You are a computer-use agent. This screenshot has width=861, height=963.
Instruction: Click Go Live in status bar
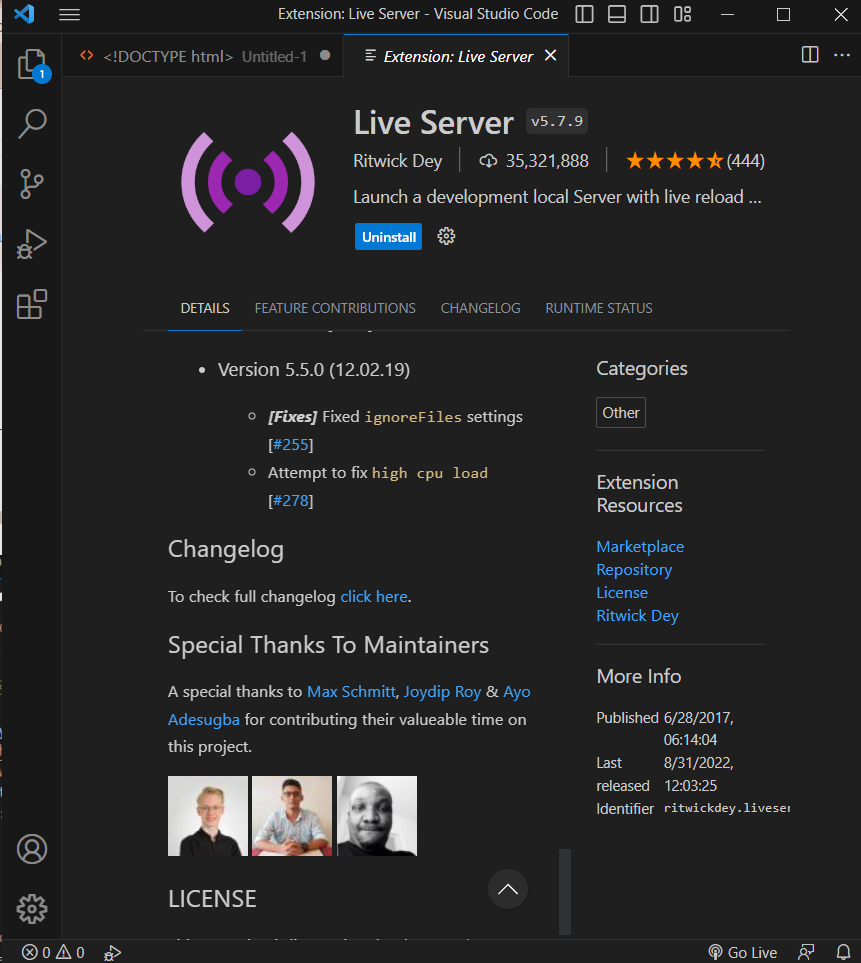click(742, 953)
